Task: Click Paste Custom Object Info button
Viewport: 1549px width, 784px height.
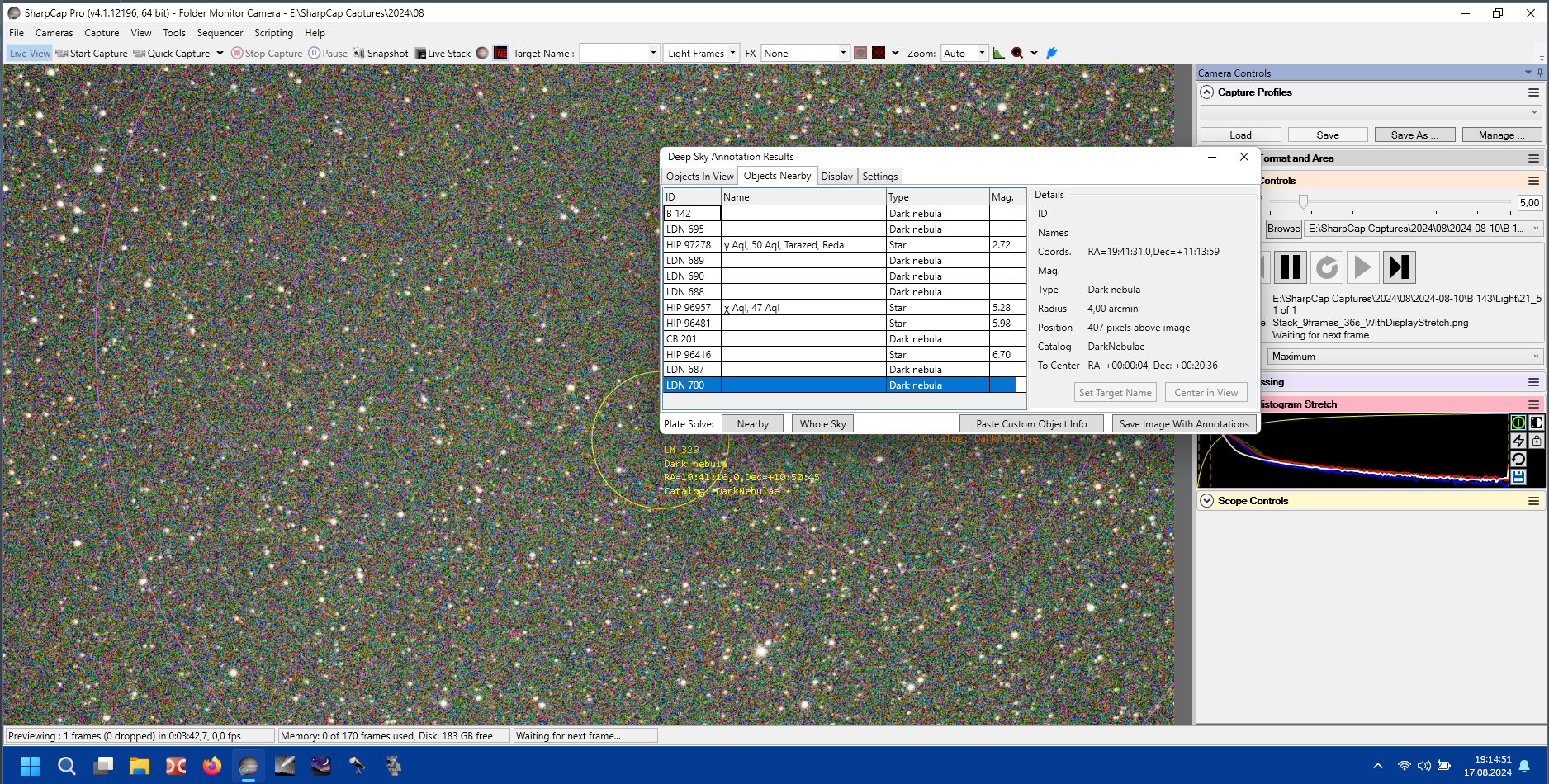Action: [x=1031, y=424]
